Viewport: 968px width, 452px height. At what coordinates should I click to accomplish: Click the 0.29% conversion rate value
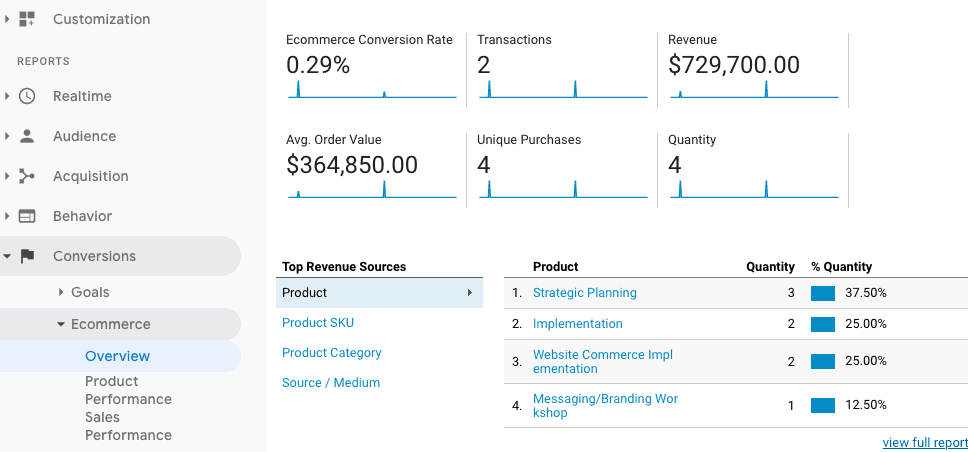pyautogui.click(x=318, y=65)
